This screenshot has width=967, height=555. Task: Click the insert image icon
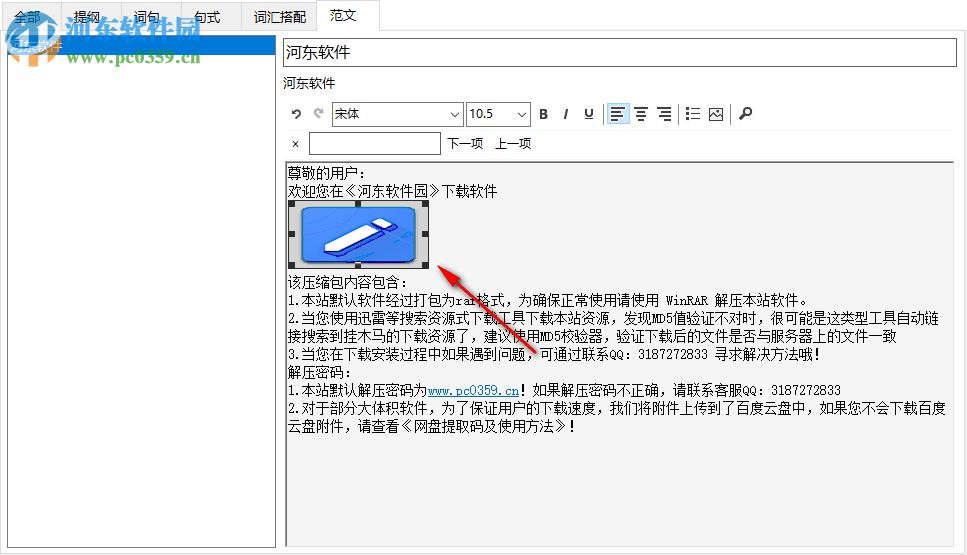click(x=715, y=114)
